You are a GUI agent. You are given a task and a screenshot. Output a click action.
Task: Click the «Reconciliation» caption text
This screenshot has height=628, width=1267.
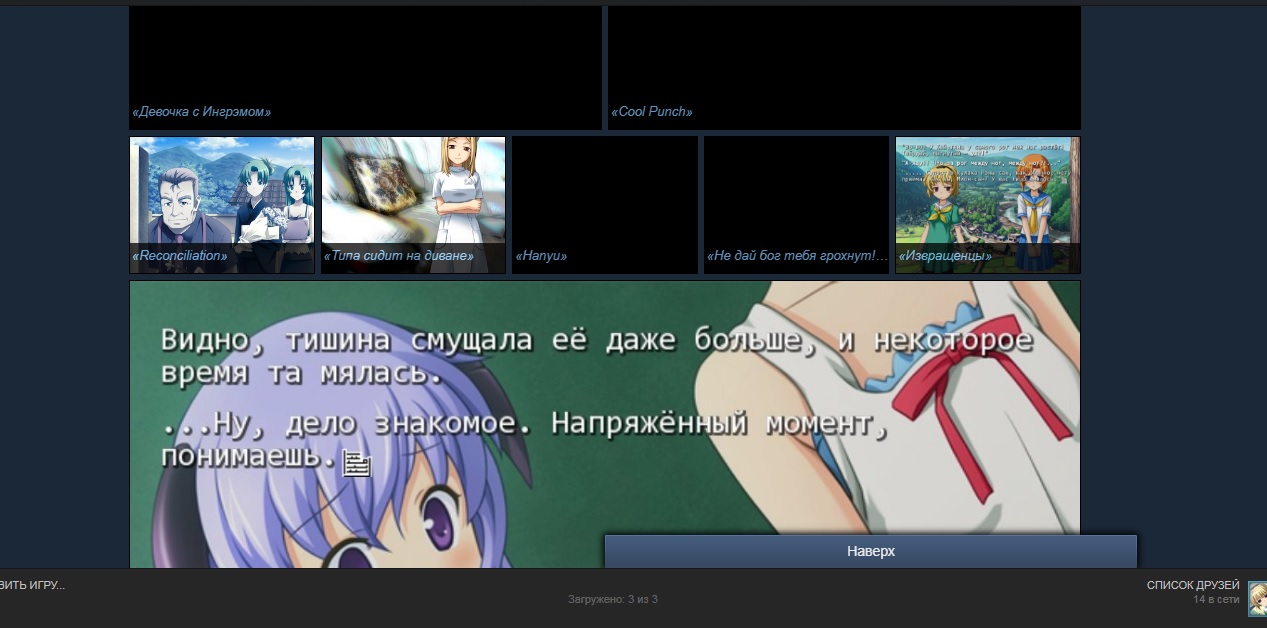pos(180,256)
